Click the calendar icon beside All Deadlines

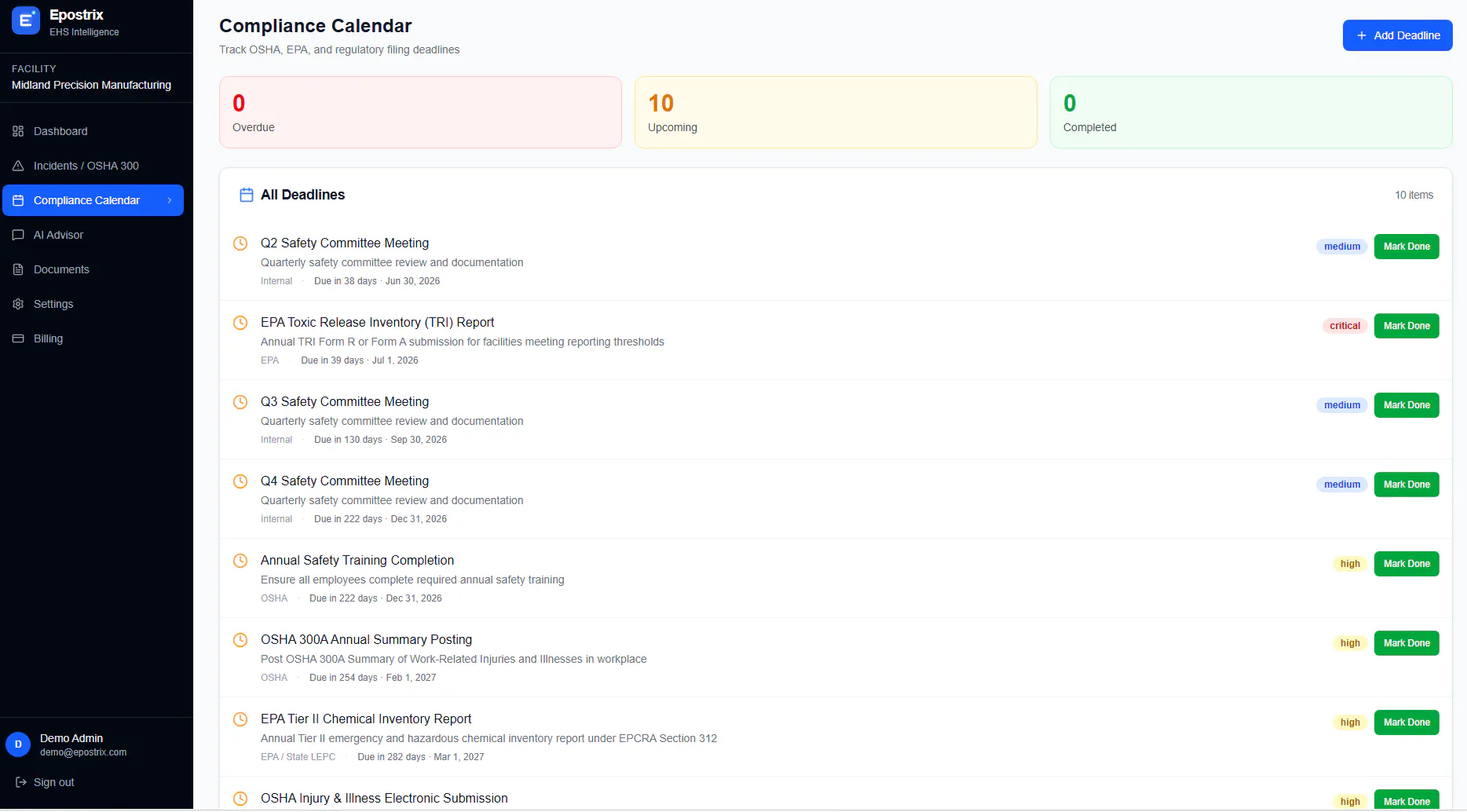(x=247, y=195)
